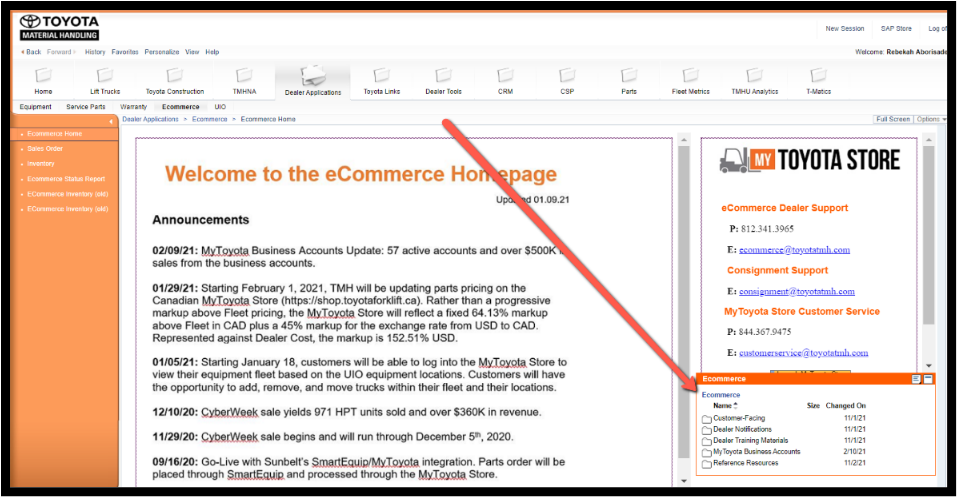The width and height of the screenshot is (957, 497).
Task: Click the Ecommerce breadcrumb link
Action: 209,119
